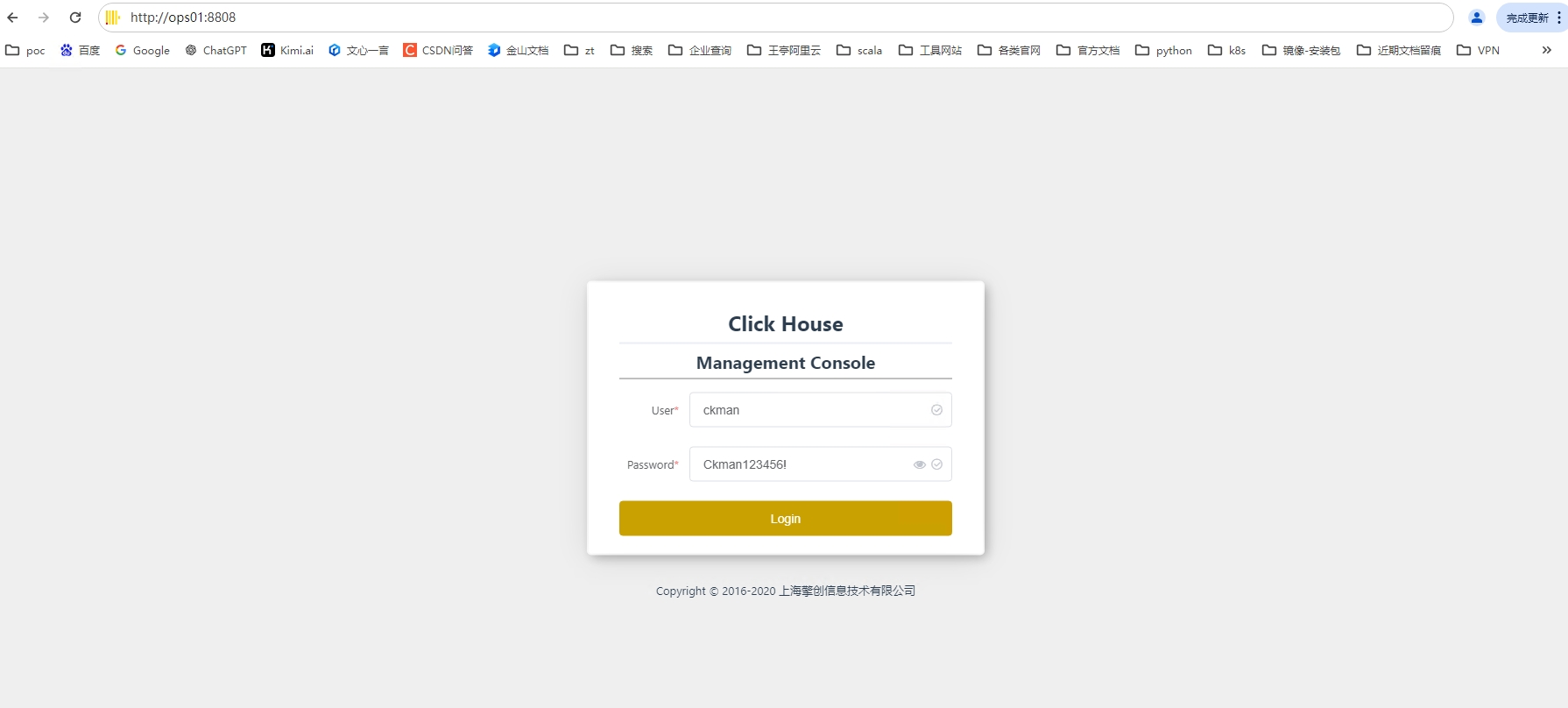Click the browser back arrow

(12, 18)
